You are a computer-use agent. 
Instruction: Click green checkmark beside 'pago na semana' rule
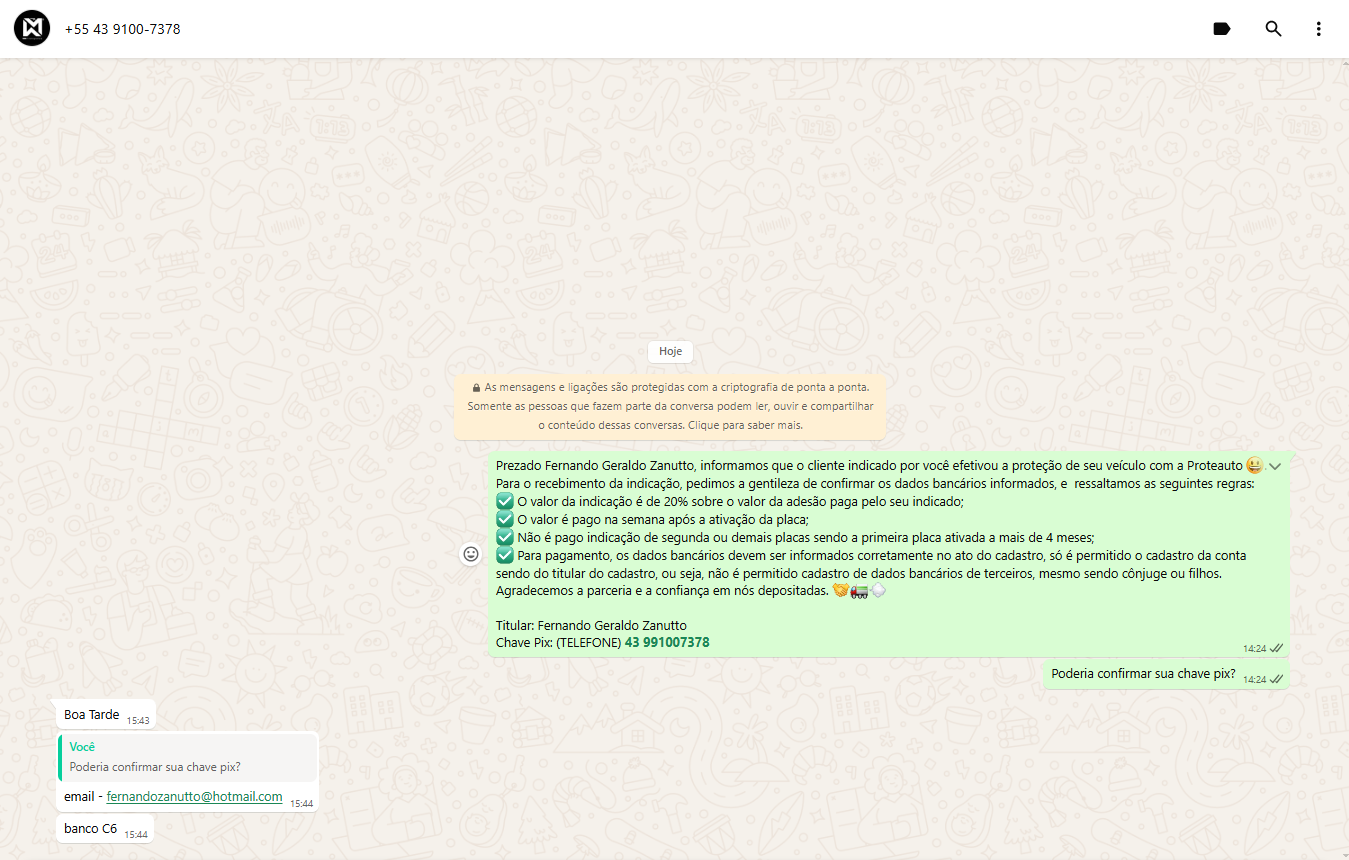pos(505,519)
